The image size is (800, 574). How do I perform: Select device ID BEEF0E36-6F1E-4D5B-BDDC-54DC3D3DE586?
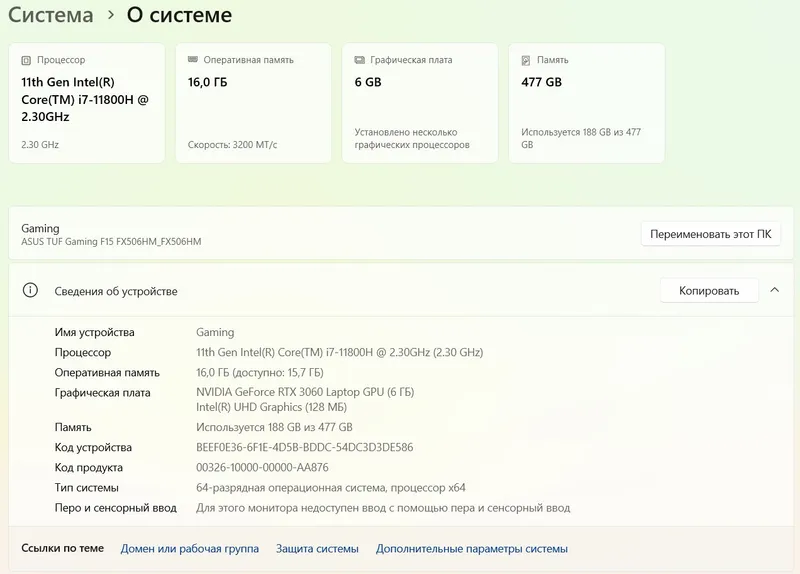point(305,447)
